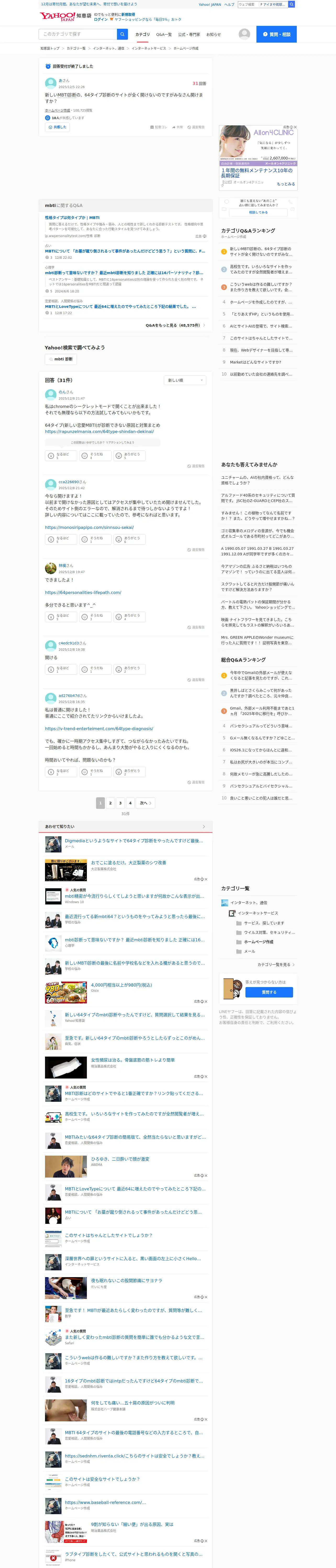The image size is (336, 1568).
Task: Open the ホームページ作成 category link under the question
Action: 57,111
